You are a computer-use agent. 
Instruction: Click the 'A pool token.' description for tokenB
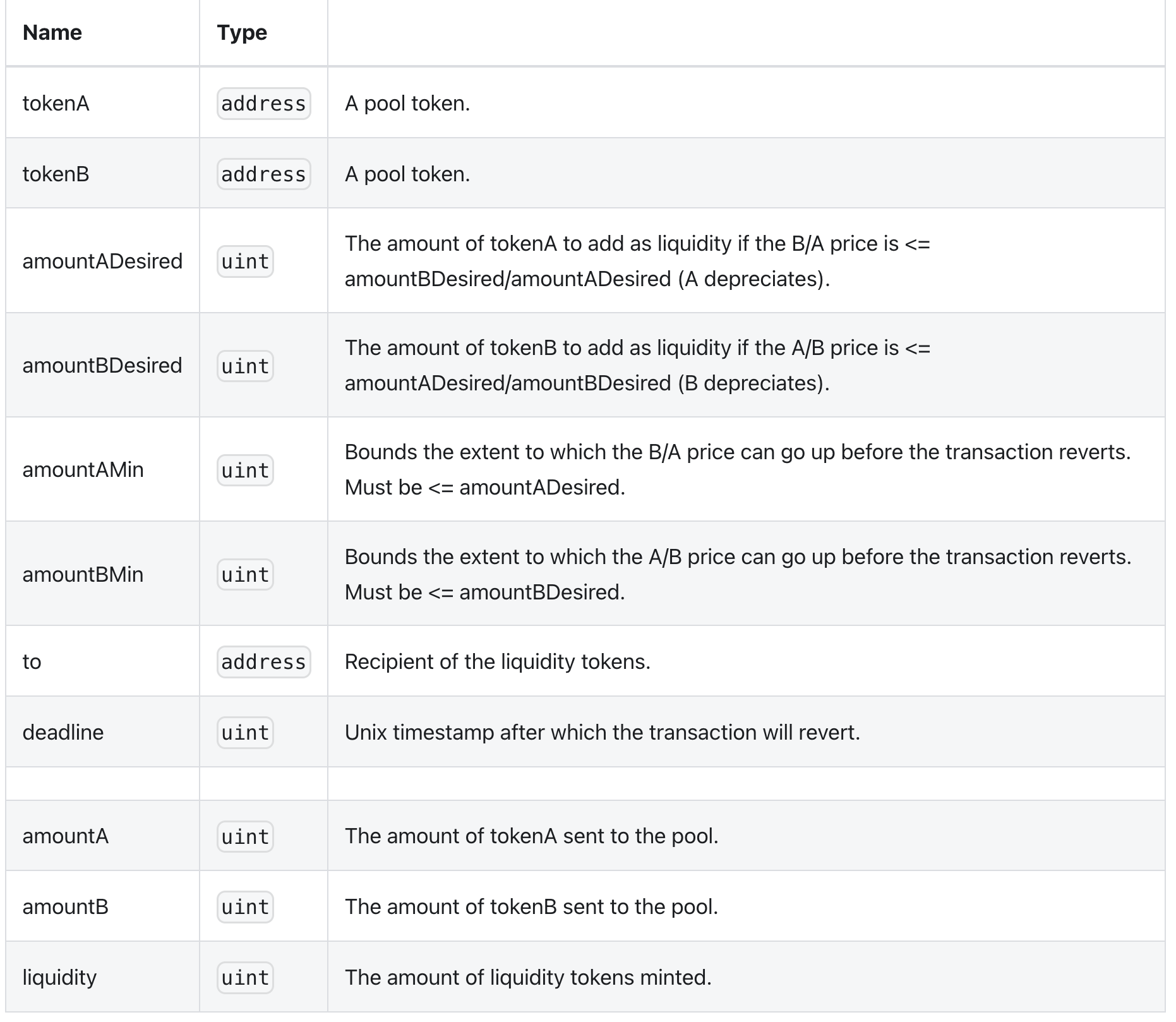(x=407, y=174)
